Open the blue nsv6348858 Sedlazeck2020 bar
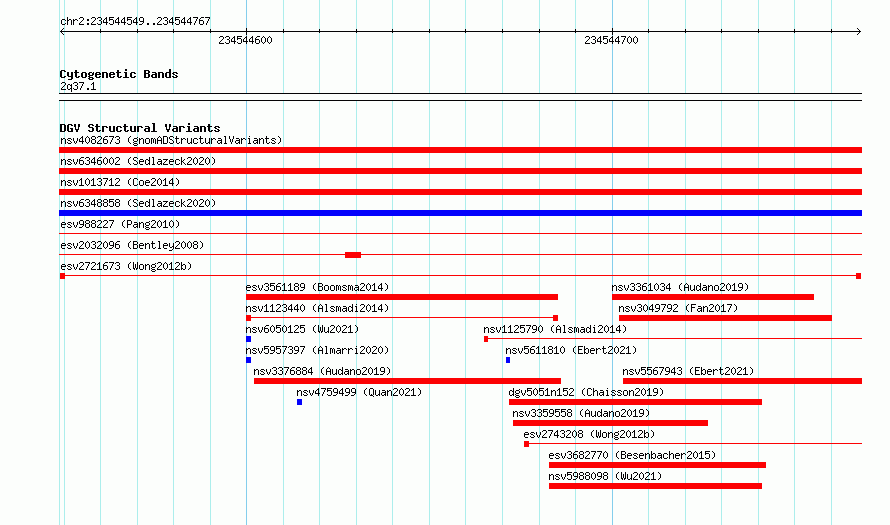This screenshot has height=525, width=890. 460,213
